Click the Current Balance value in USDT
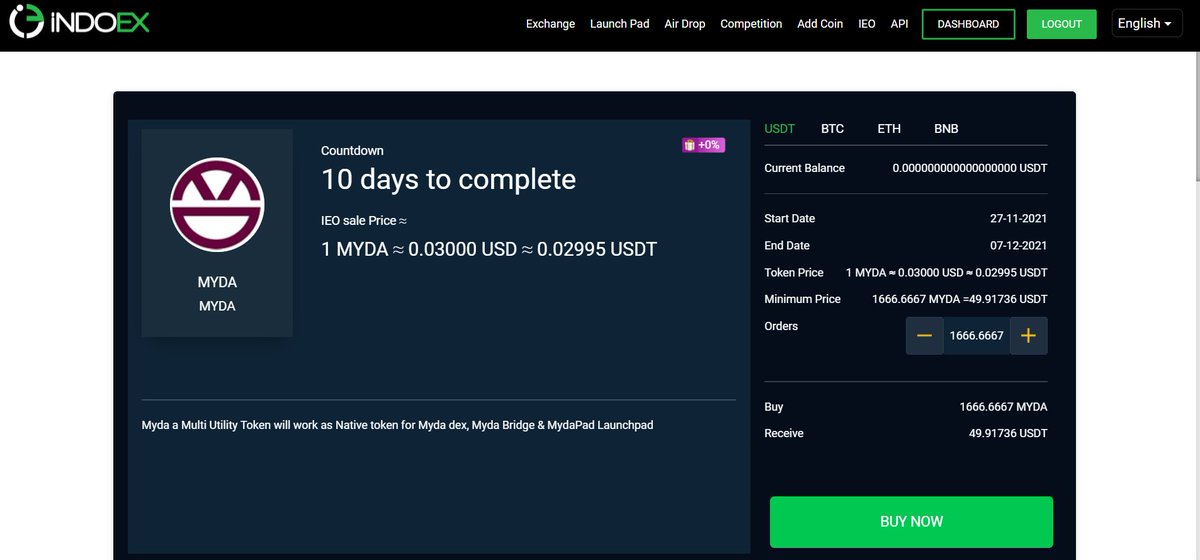Viewport: 1200px width, 560px height. pos(970,168)
